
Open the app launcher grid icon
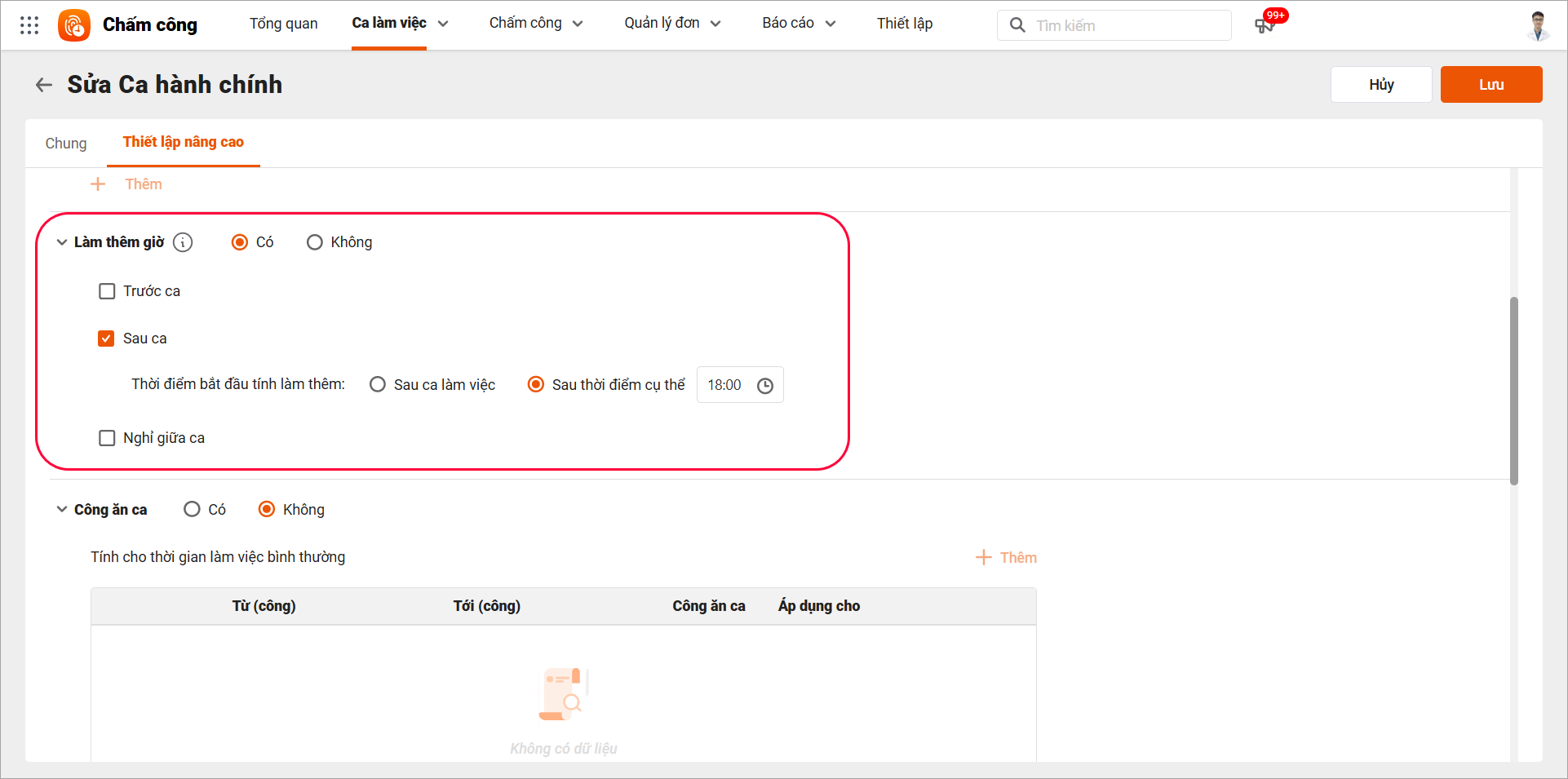(x=29, y=25)
